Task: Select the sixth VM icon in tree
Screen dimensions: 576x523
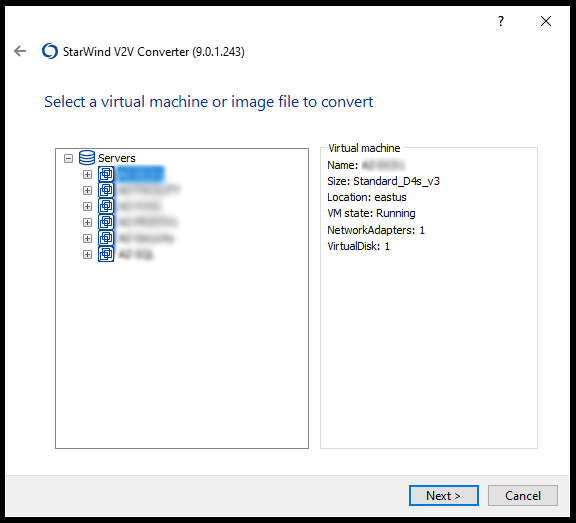Action: (x=106, y=254)
